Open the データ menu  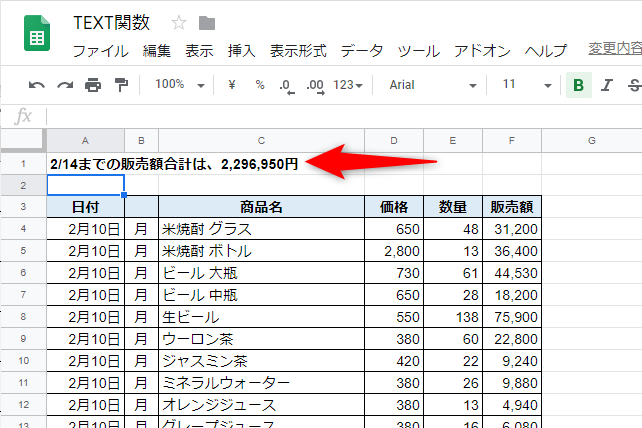(x=362, y=51)
